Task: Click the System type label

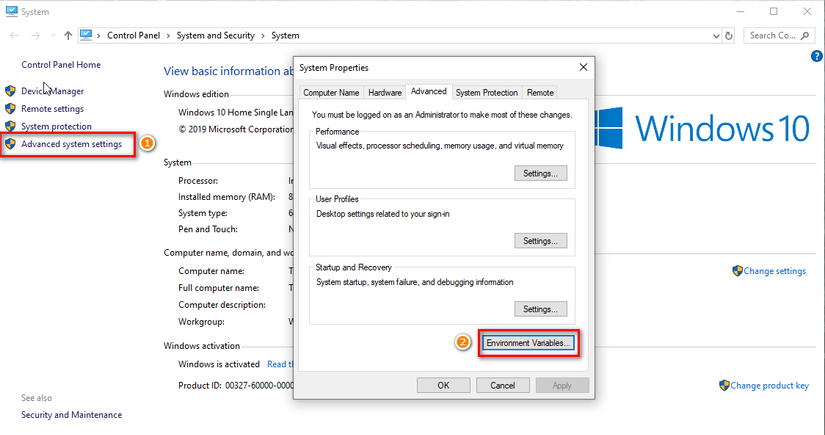Action: (203, 213)
